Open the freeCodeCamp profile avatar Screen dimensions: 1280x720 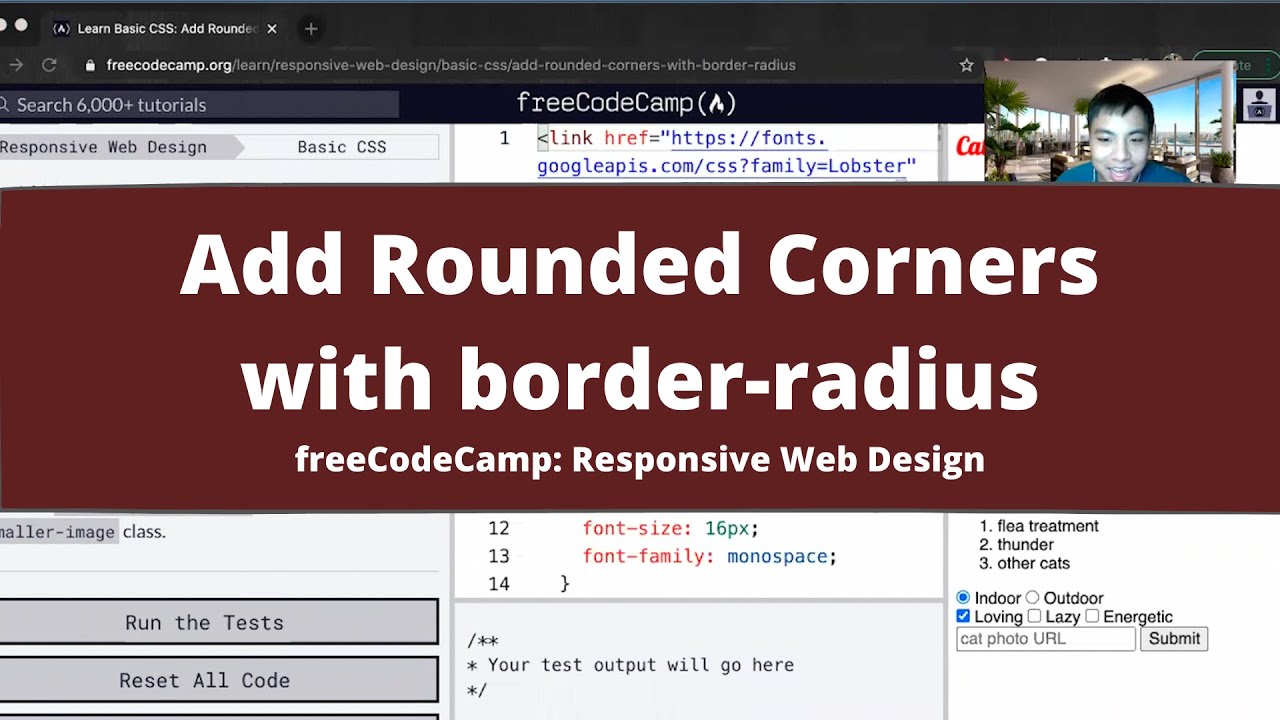[x=1258, y=103]
